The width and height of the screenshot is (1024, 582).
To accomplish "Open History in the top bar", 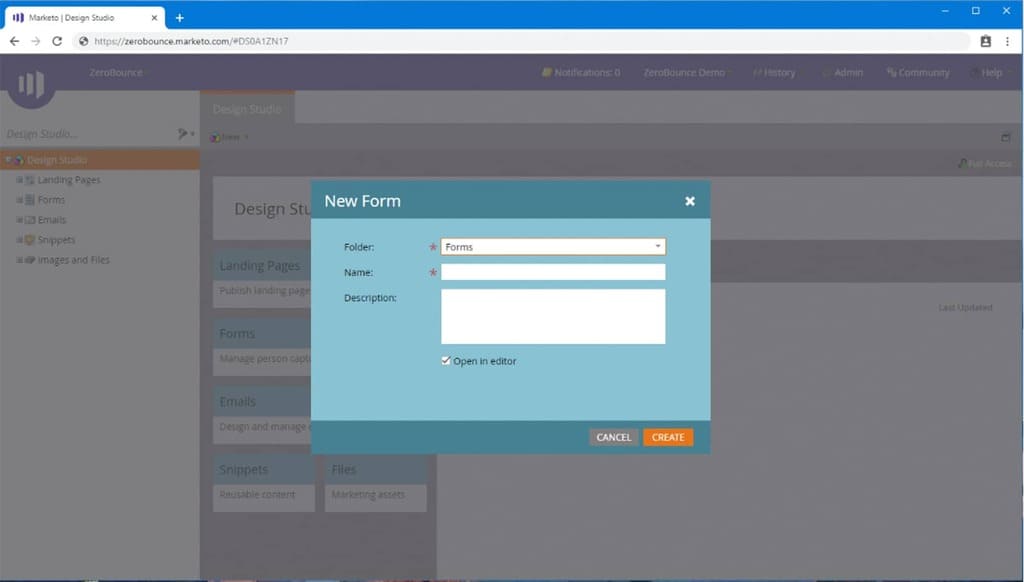I will pos(775,73).
